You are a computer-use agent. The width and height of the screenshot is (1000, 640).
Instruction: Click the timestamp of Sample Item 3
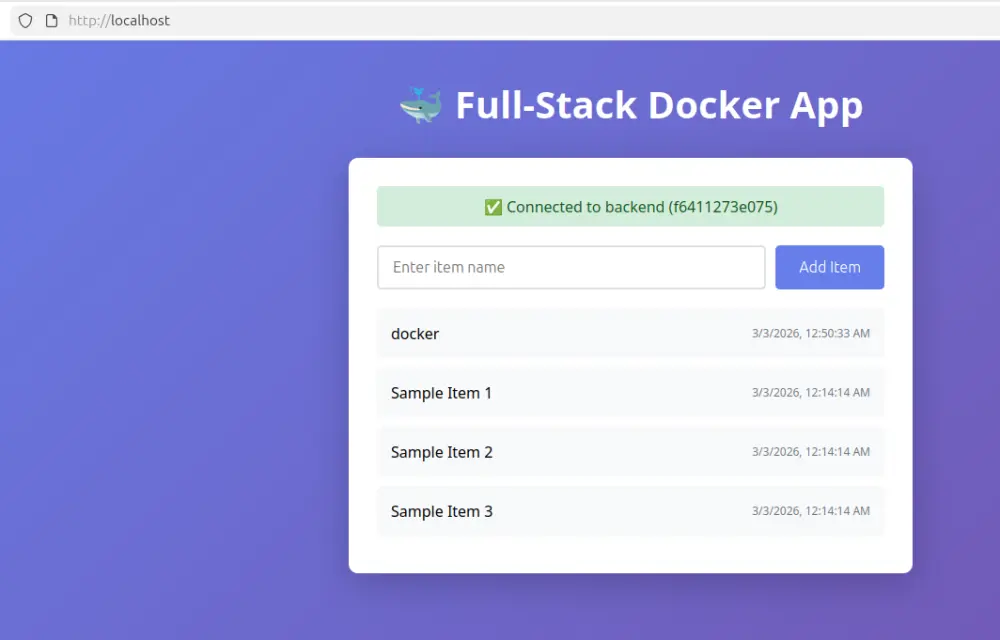pos(811,511)
